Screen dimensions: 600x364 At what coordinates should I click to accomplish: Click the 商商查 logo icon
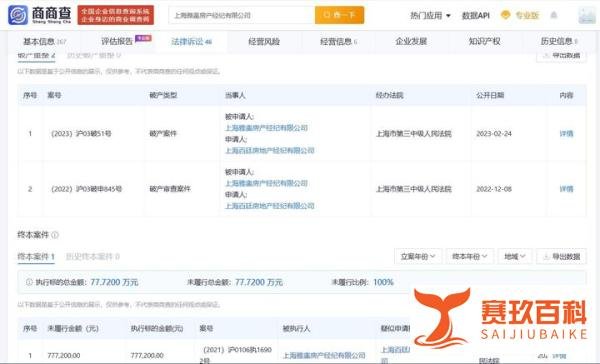tap(18, 15)
